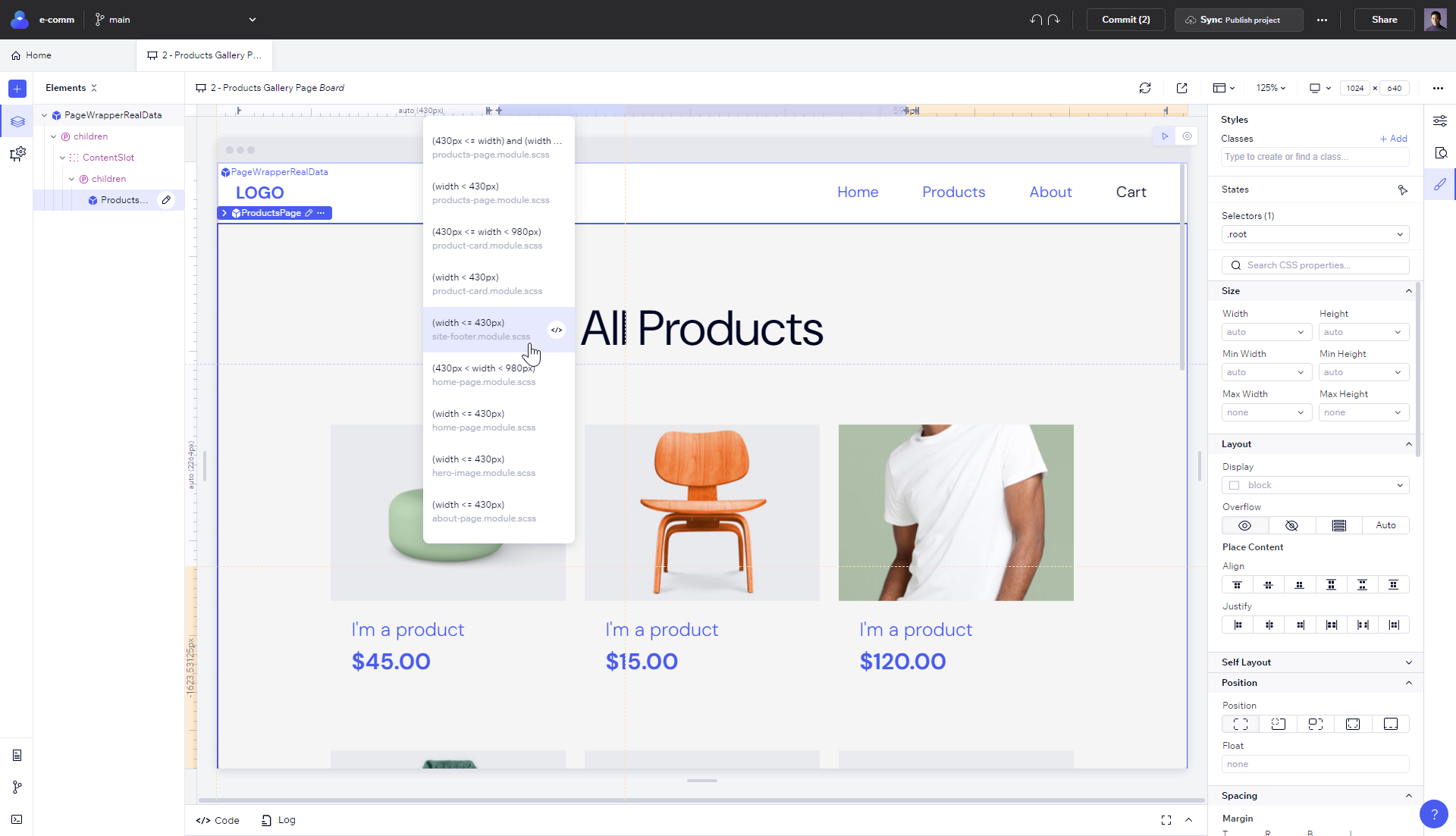
Task: Click the Products nav link on the page
Action: [953, 193]
